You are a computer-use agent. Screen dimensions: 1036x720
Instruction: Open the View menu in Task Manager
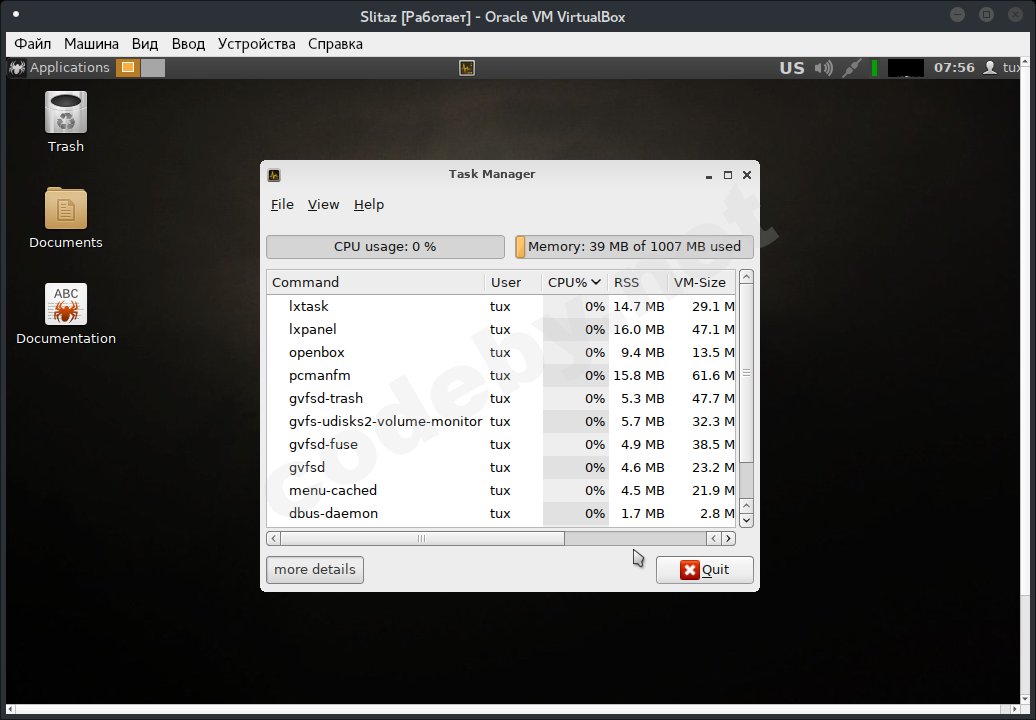[x=323, y=205]
